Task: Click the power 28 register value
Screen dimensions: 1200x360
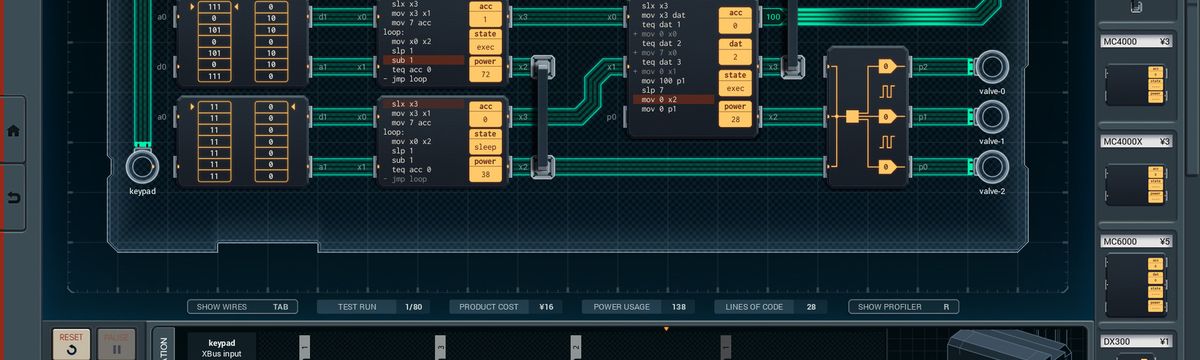Action: click(735, 119)
